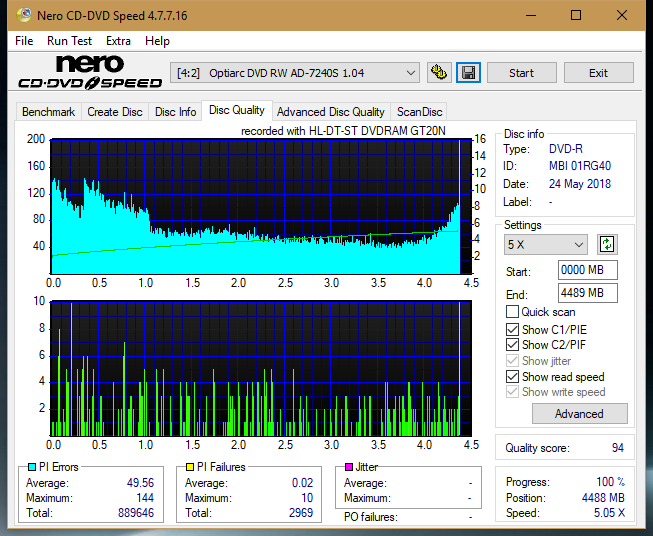This screenshot has width=653, height=536.
Task: Click the Exit button
Action: pos(598,73)
